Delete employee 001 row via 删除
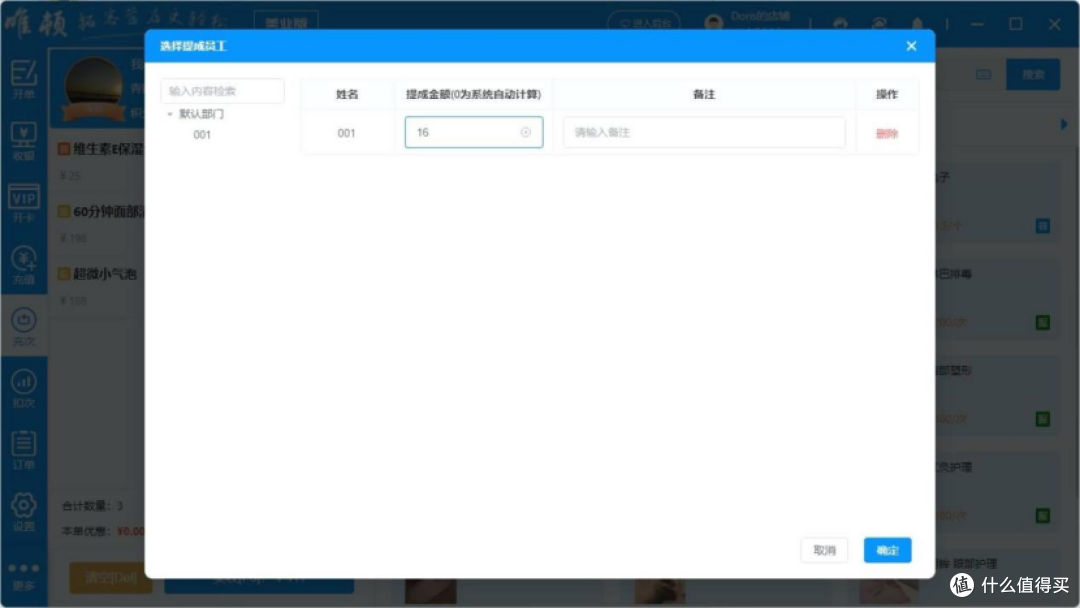This screenshot has height=608, width=1080. 886,134
